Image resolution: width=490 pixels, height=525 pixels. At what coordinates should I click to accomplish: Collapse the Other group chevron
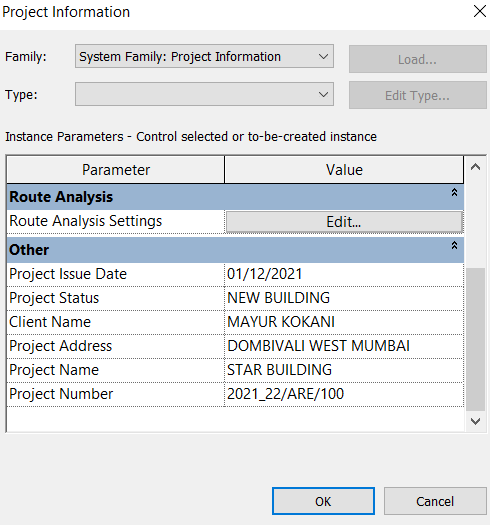454,245
